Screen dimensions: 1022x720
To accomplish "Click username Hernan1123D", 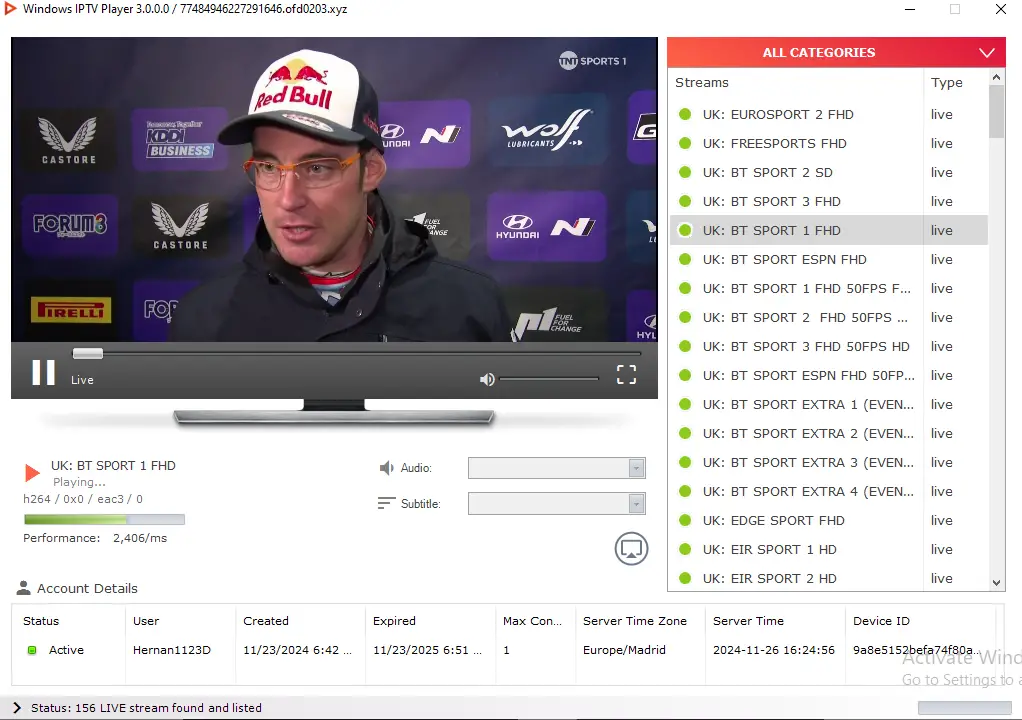I will click(172, 650).
